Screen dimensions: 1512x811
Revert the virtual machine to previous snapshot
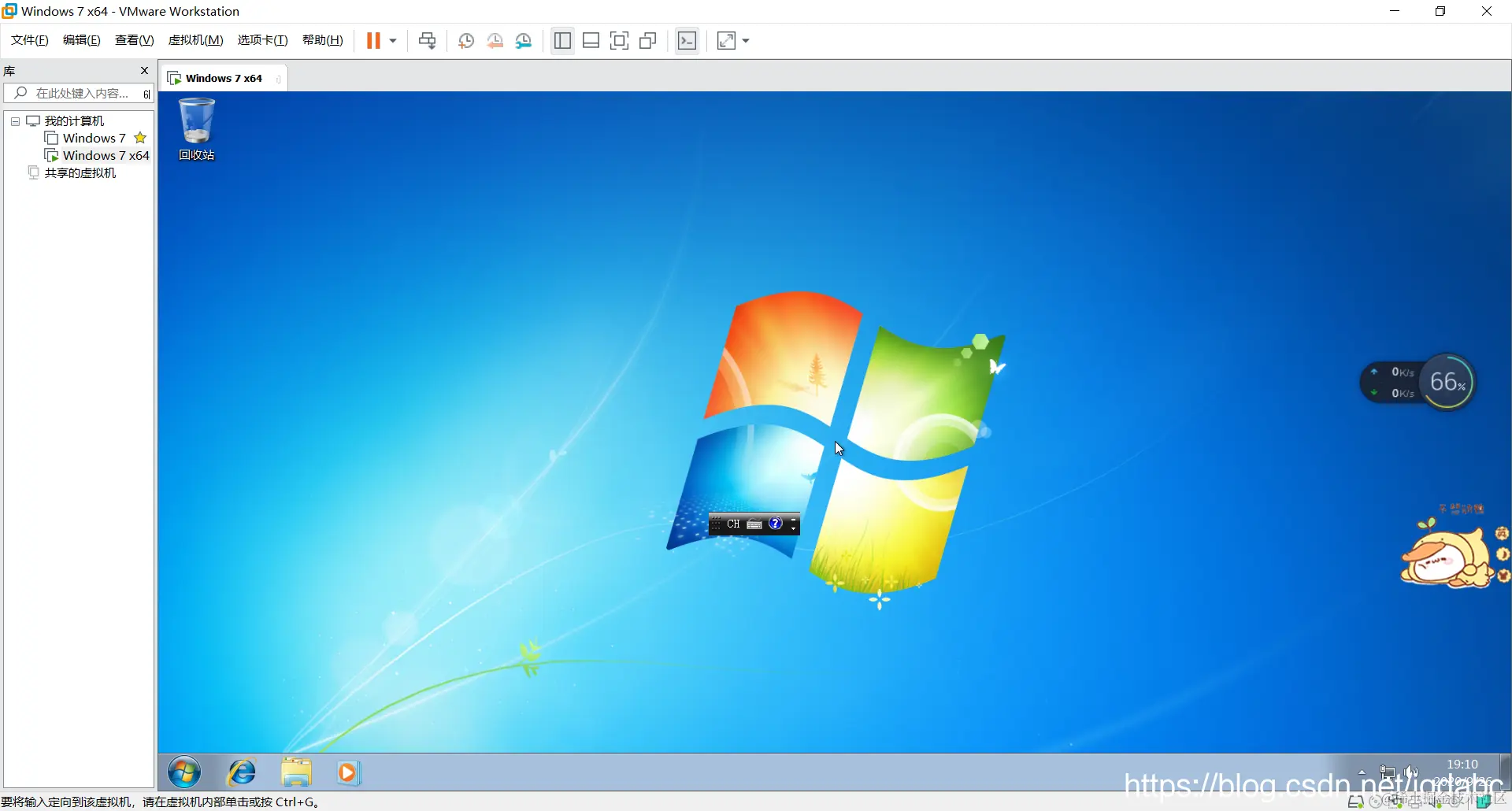click(x=495, y=41)
